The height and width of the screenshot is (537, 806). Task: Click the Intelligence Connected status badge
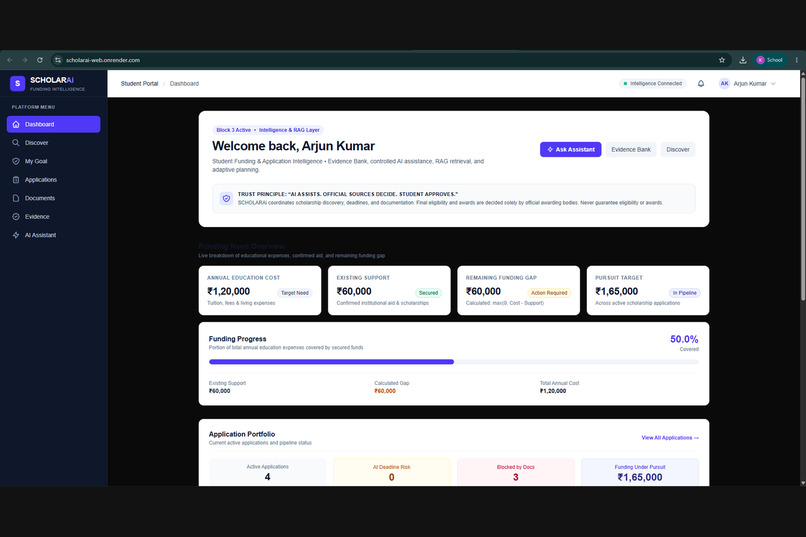click(x=652, y=83)
